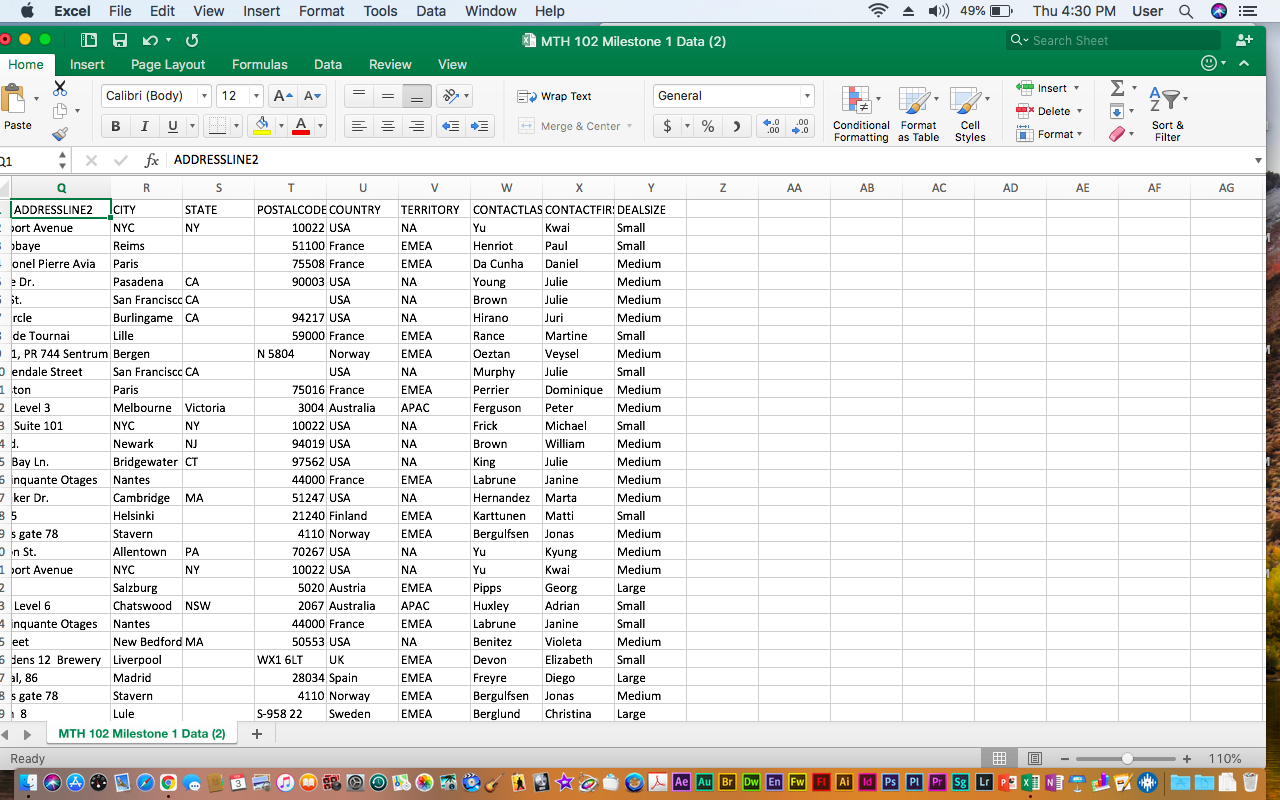Click Format as Table button
The image size is (1280, 800).
pyautogui.click(x=918, y=113)
